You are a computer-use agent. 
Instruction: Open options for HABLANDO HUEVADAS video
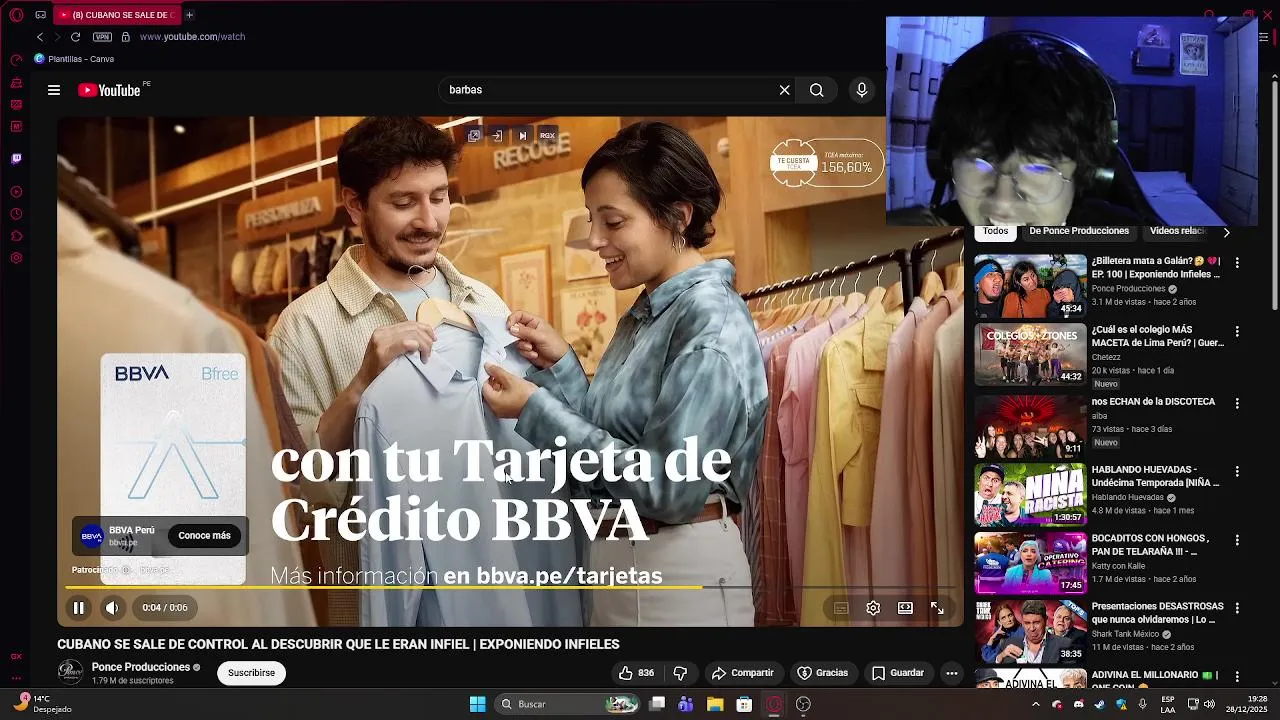pos(1237,472)
